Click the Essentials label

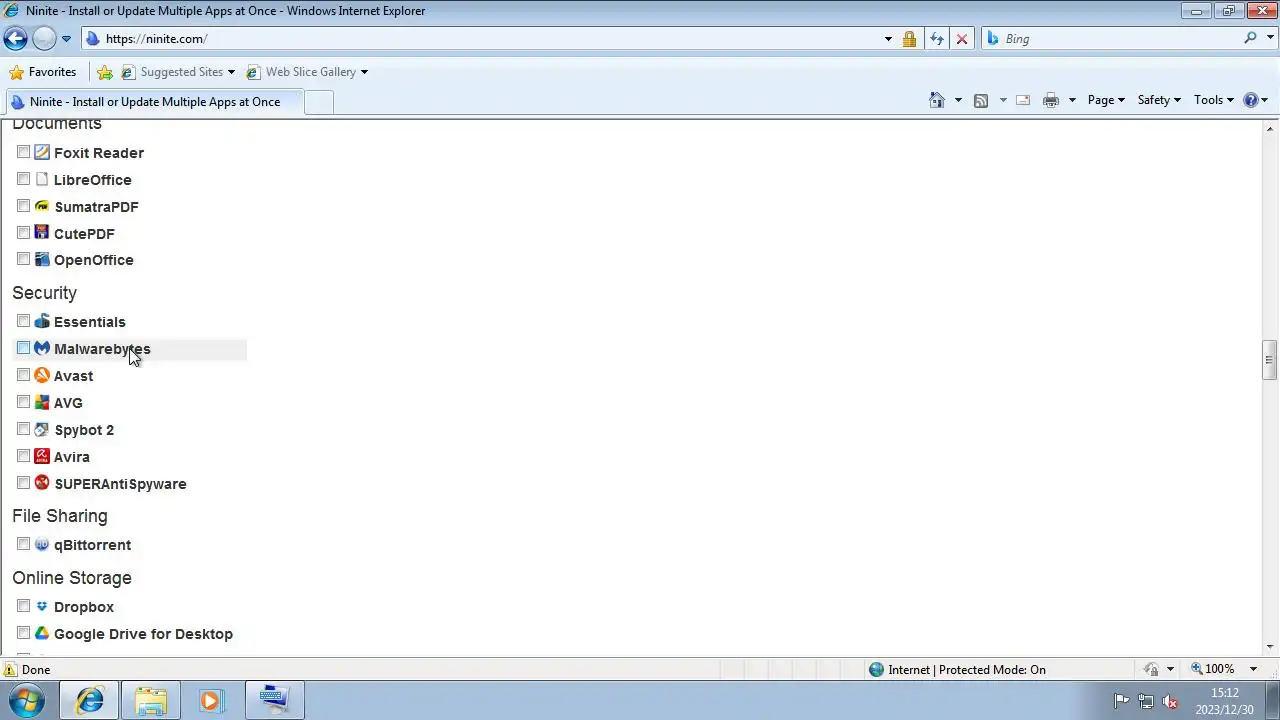90,322
